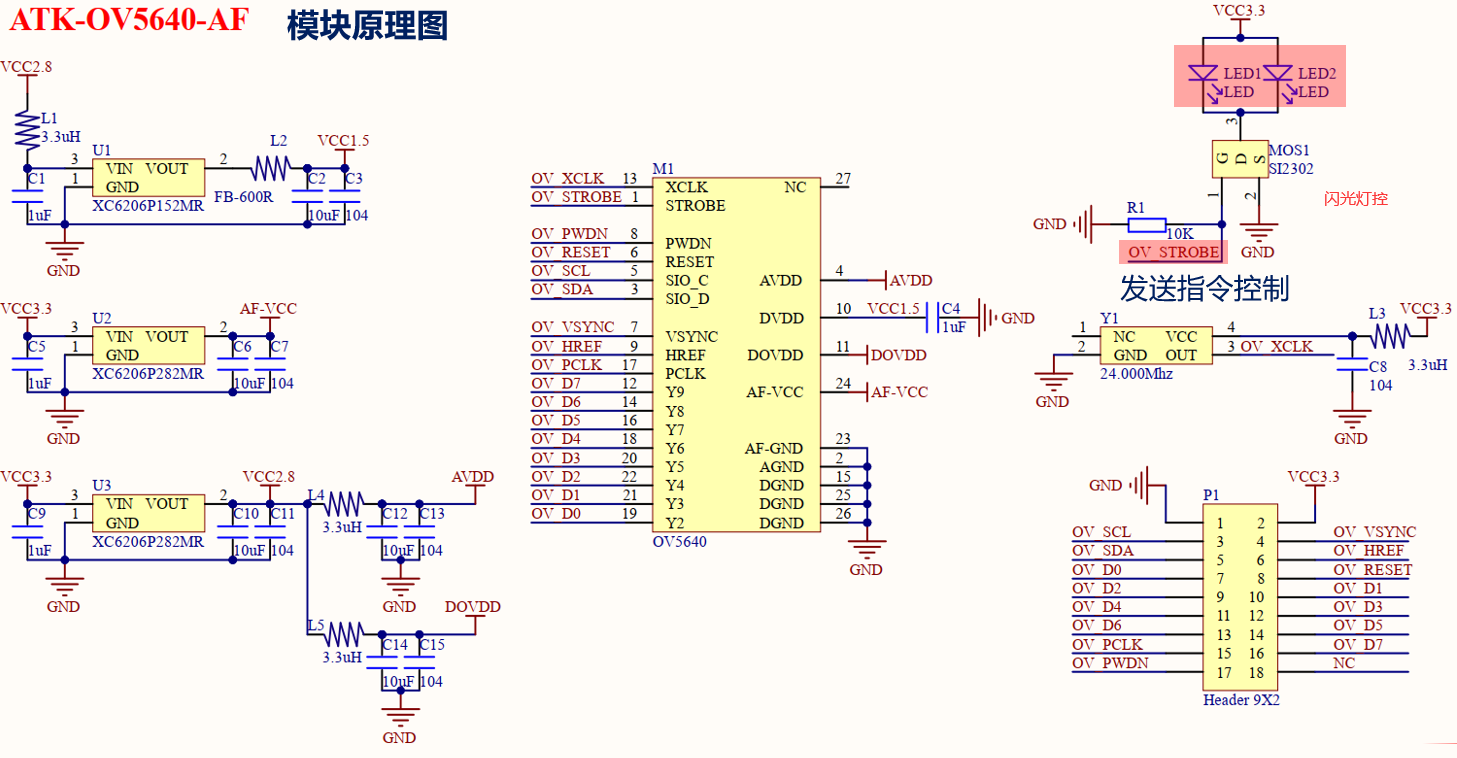Viewport: 1457px width, 758px height.
Task: Click the MOS1 transistor block
Action: click(1239, 158)
